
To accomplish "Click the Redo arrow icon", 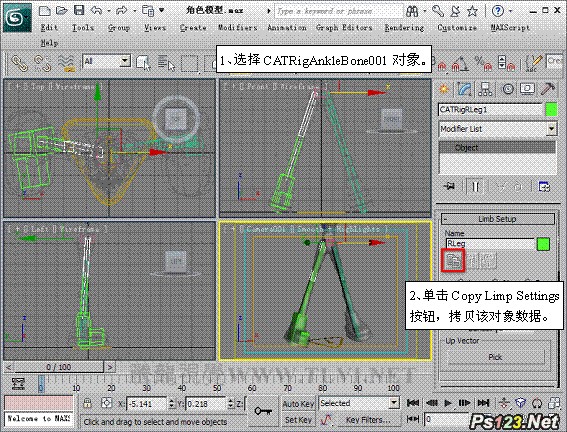I will click(x=122, y=10).
